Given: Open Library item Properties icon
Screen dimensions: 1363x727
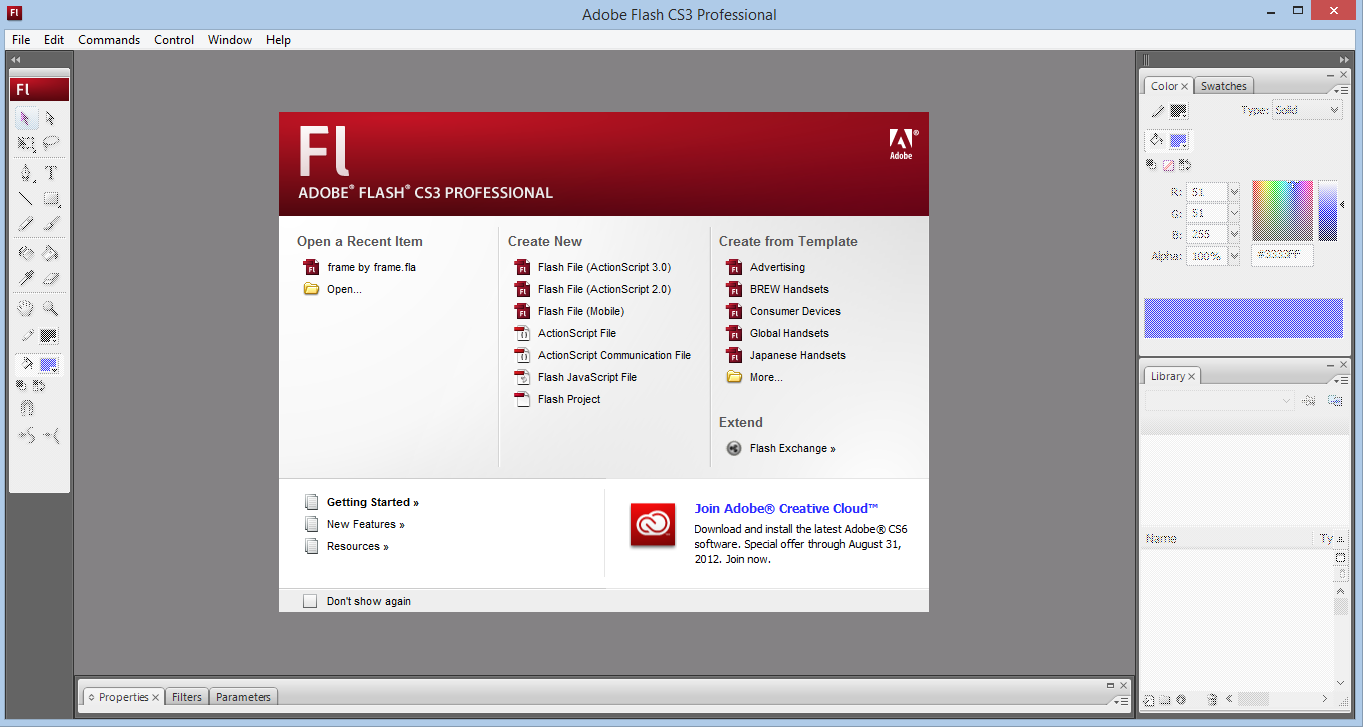Looking at the screenshot, I should 1181,700.
